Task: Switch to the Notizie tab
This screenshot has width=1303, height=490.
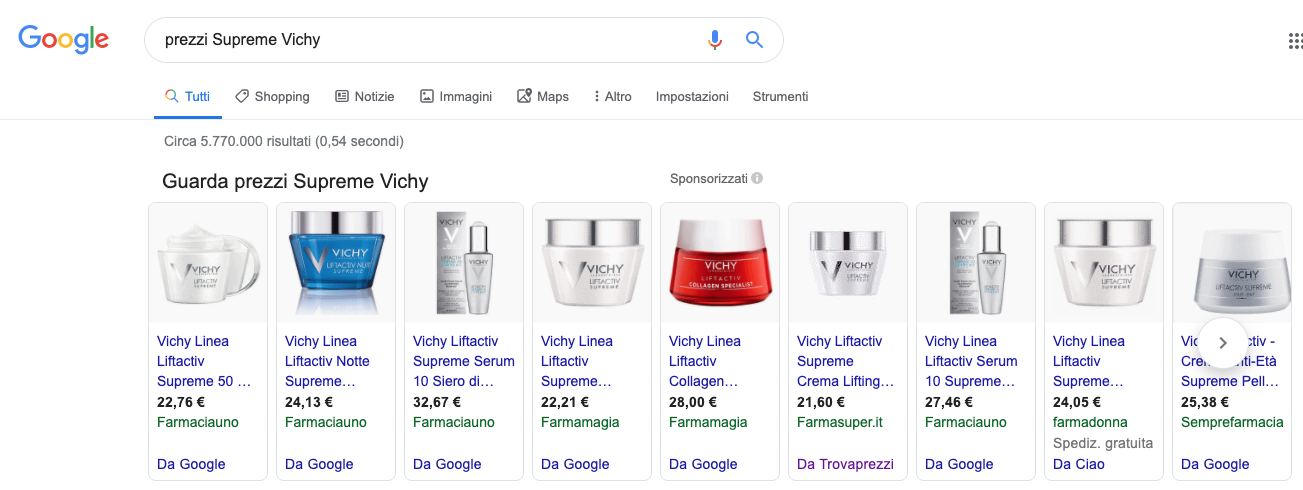Action: click(364, 97)
